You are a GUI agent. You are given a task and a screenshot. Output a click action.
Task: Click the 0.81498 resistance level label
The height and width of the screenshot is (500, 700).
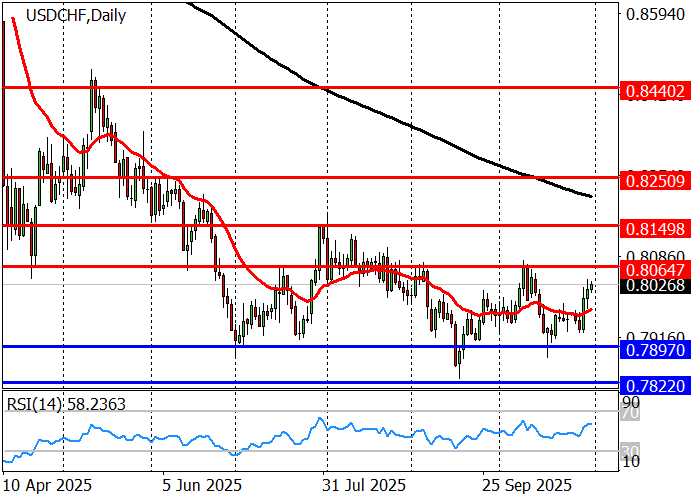pos(655,228)
